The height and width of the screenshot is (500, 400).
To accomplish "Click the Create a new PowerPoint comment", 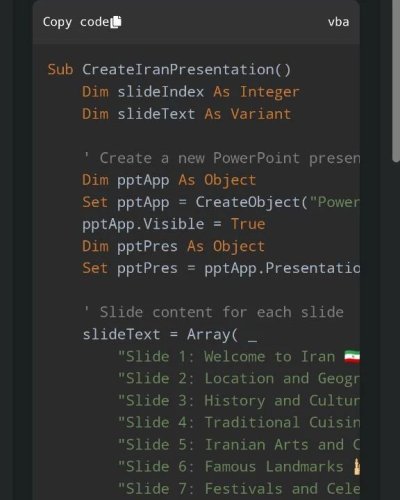I will coord(222,158).
